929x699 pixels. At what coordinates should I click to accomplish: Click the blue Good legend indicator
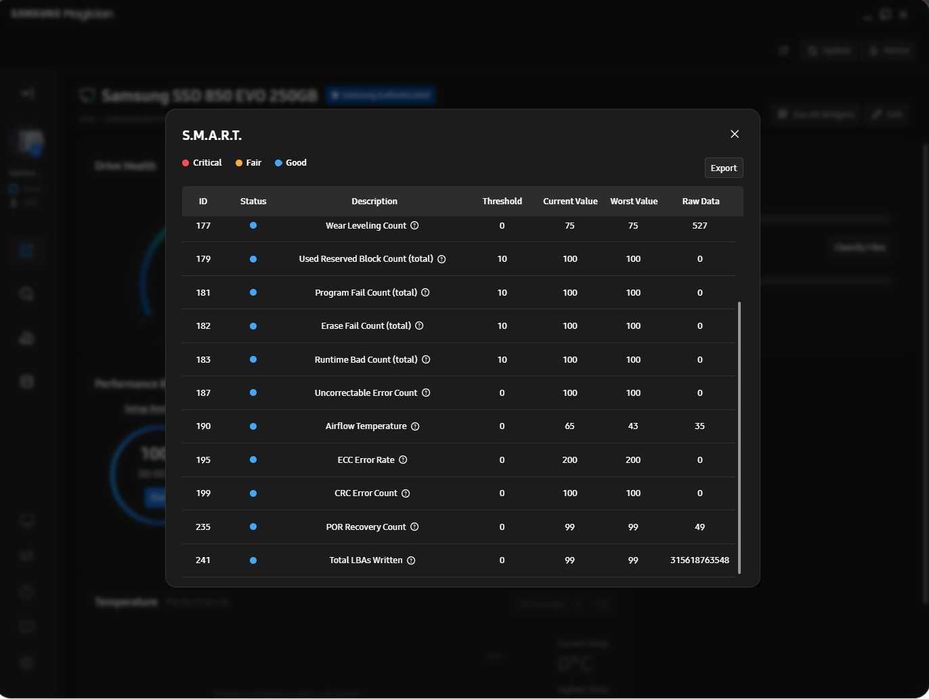tap(278, 163)
